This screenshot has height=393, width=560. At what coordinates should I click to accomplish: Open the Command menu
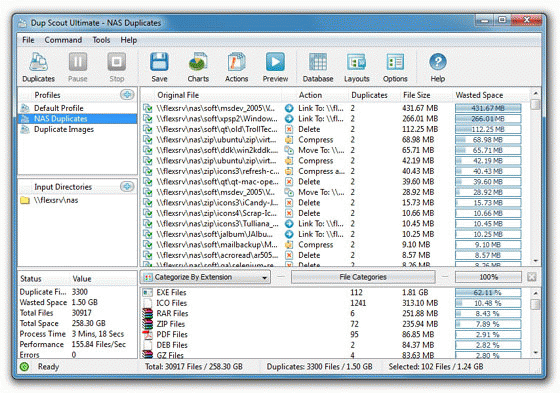point(63,40)
